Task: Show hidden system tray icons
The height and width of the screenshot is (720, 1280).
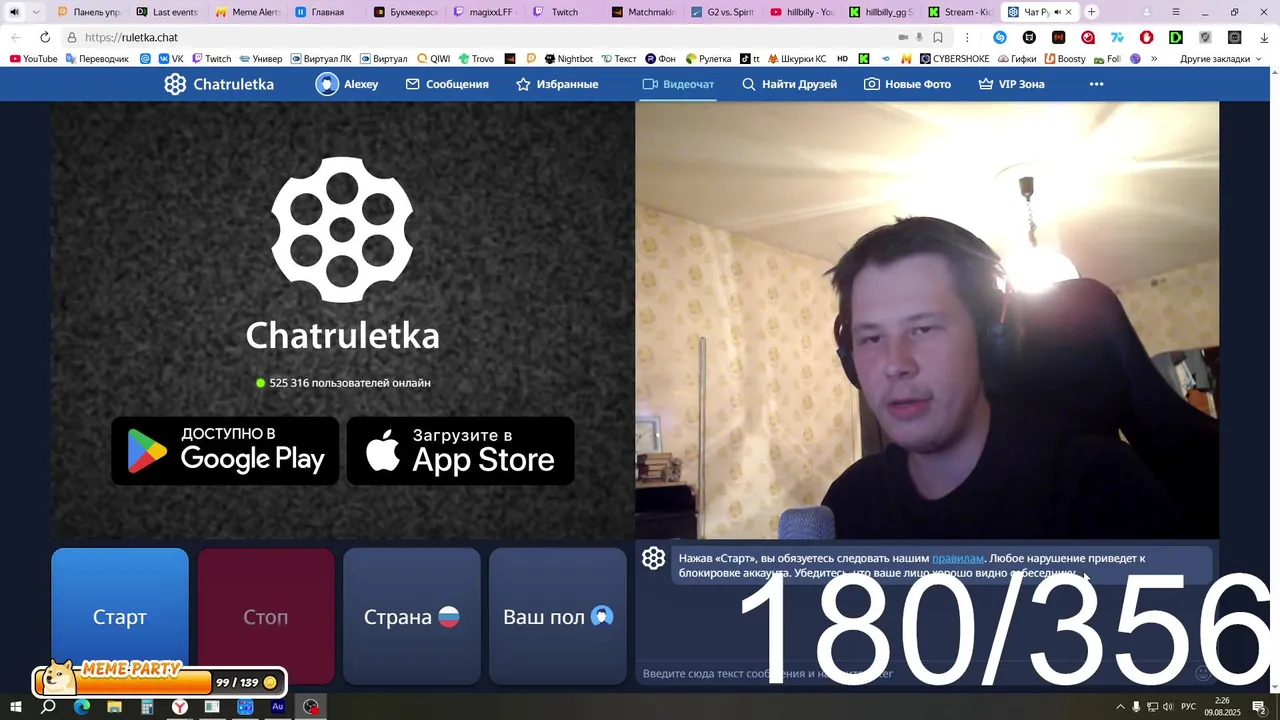Action: tap(1120, 707)
